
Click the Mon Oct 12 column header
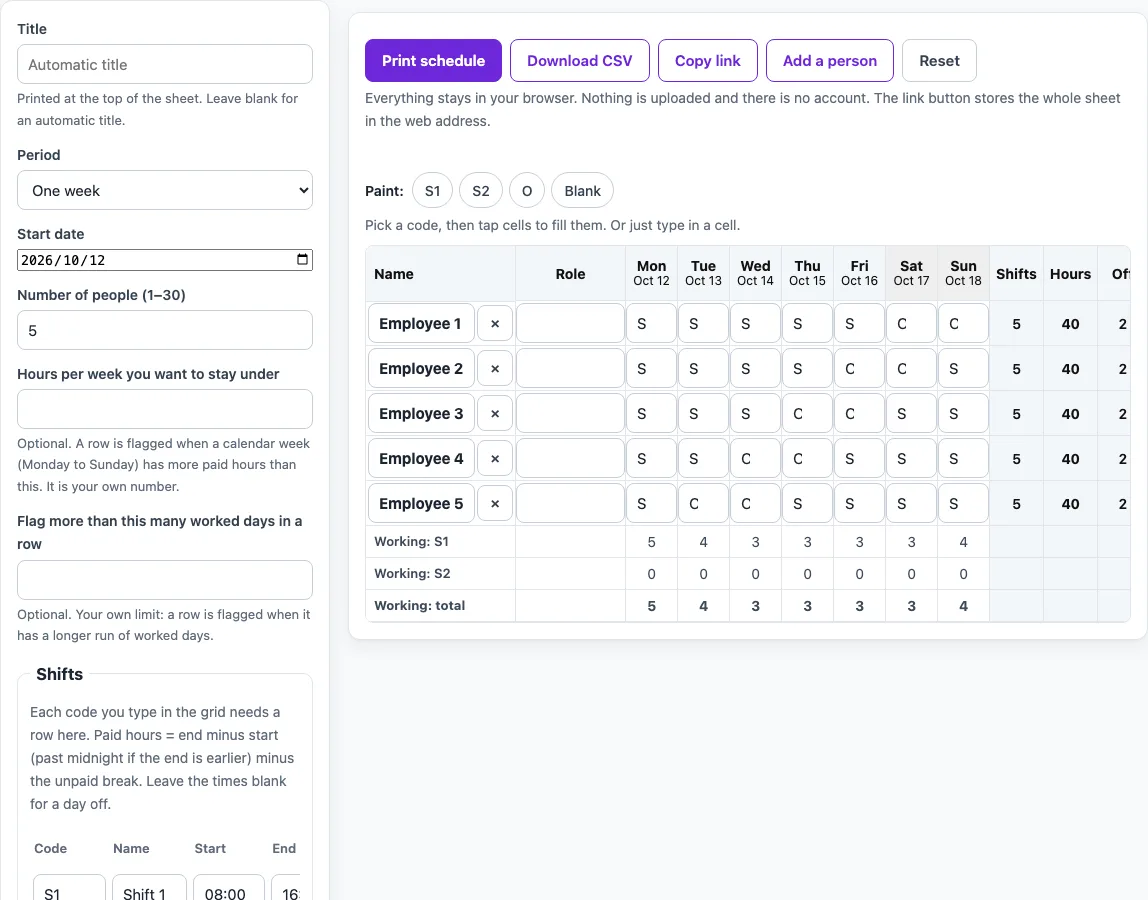pyautogui.click(x=652, y=273)
